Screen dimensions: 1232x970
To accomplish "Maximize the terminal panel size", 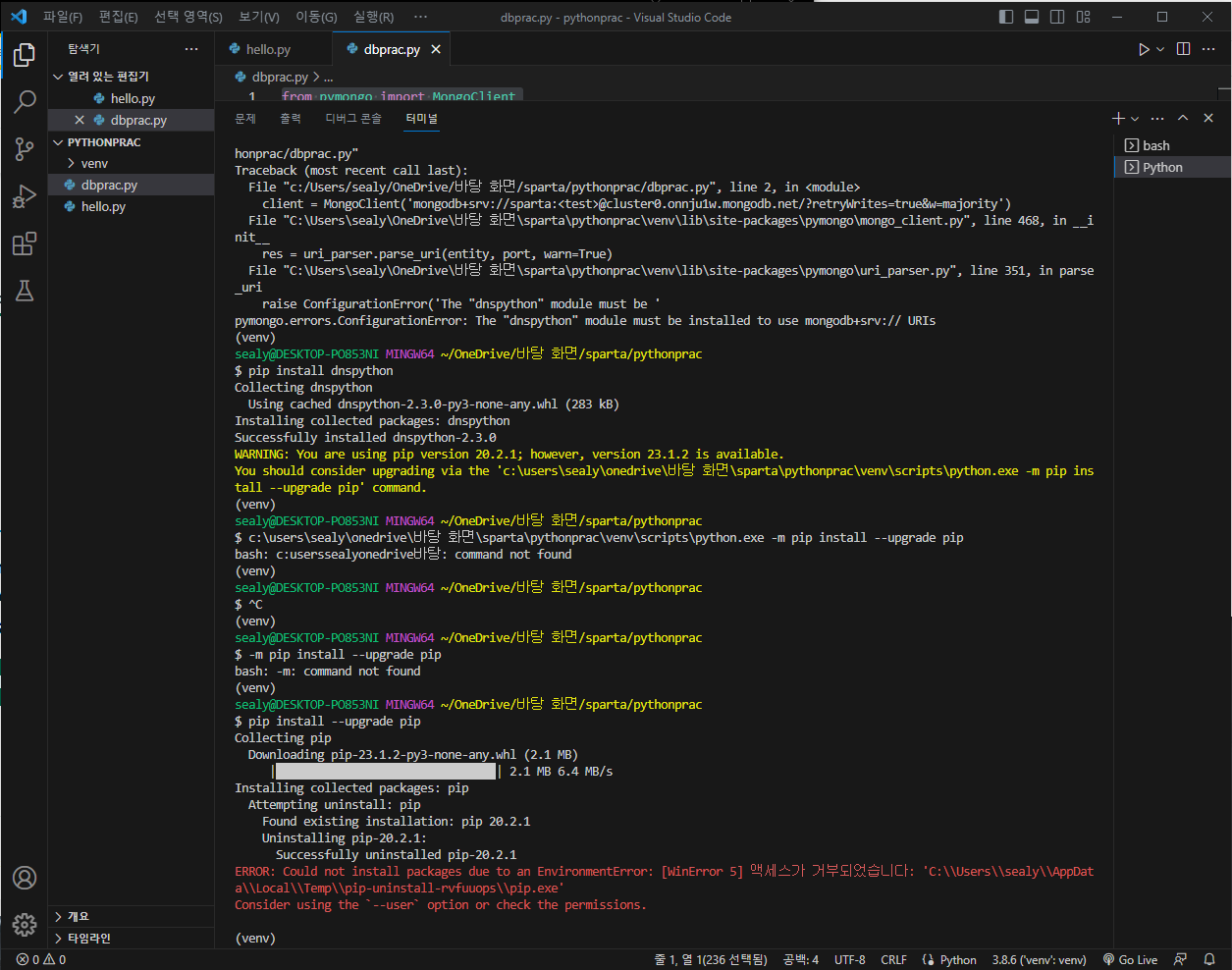I will pos(1183,119).
